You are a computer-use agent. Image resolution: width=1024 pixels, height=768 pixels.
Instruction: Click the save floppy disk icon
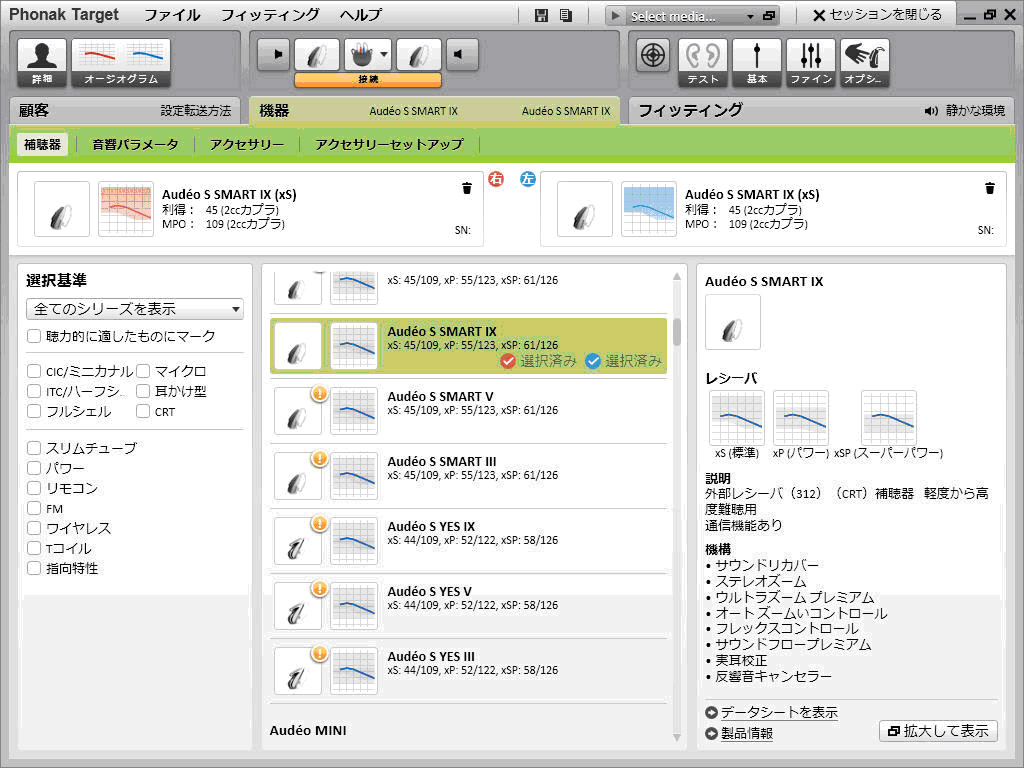pos(541,16)
